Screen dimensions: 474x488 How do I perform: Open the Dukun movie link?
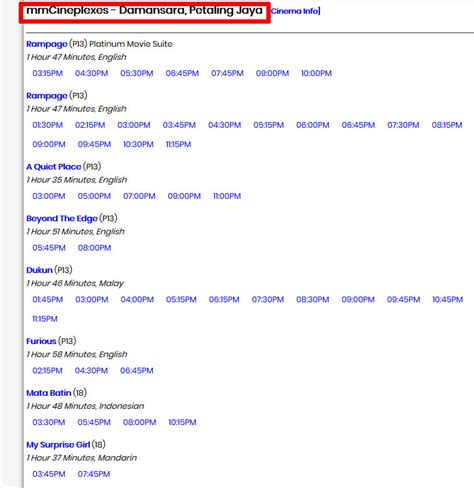[x=39, y=270]
